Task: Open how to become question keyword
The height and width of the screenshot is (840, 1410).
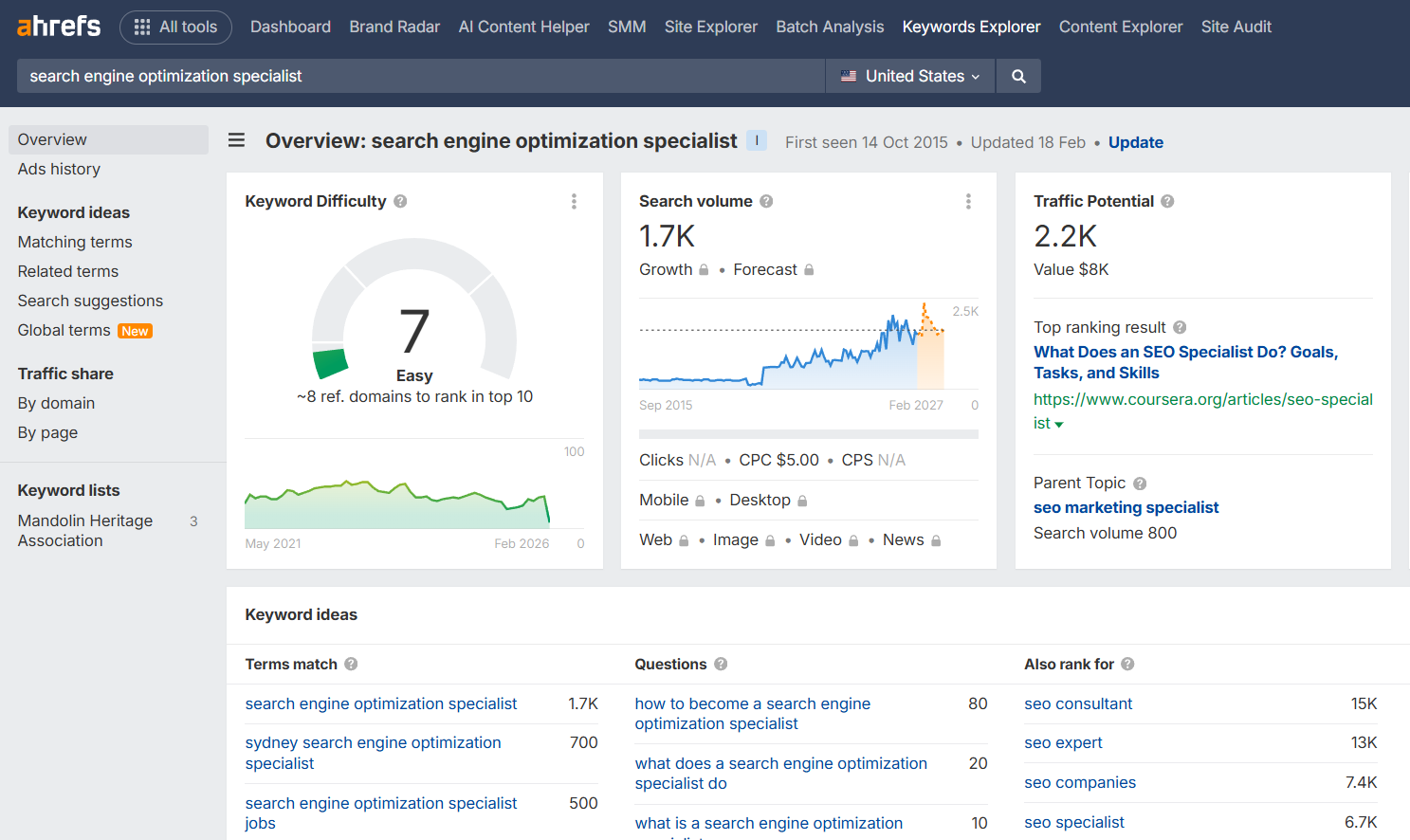Action: pyautogui.click(x=753, y=713)
